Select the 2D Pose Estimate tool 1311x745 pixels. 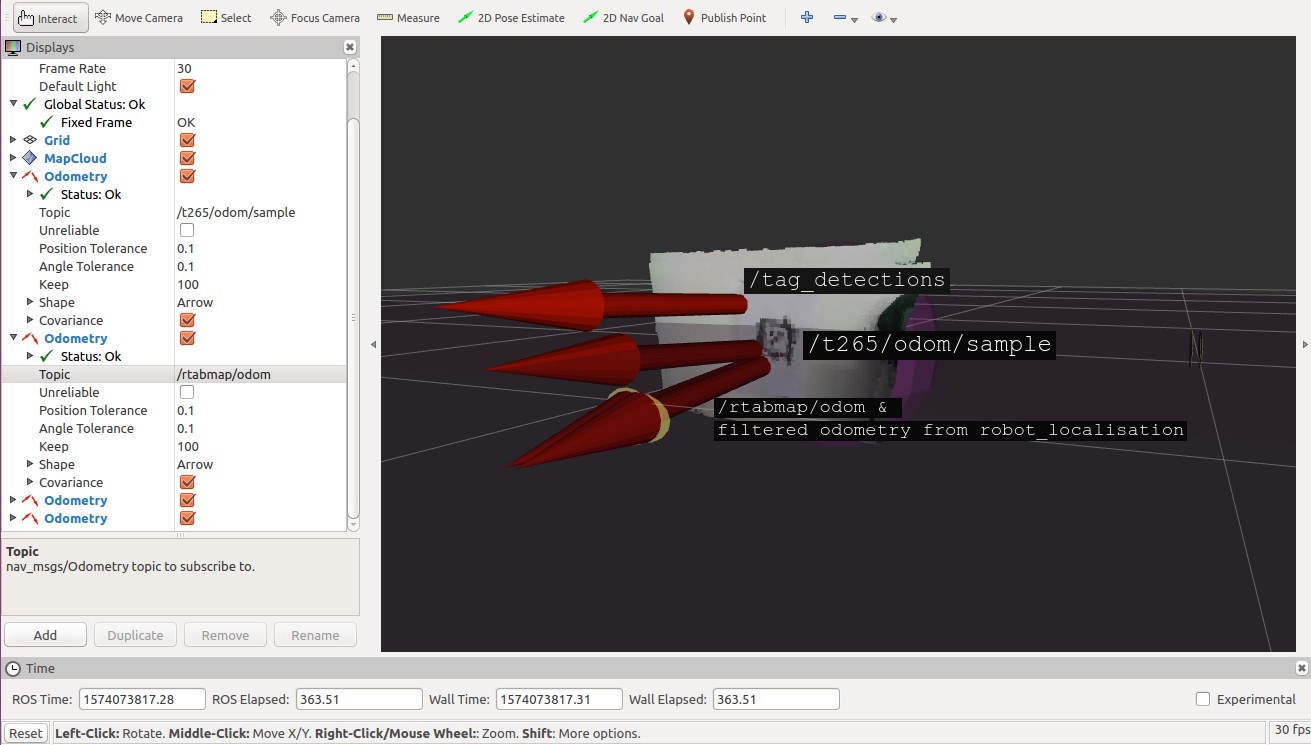pyautogui.click(x=511, y=18)
